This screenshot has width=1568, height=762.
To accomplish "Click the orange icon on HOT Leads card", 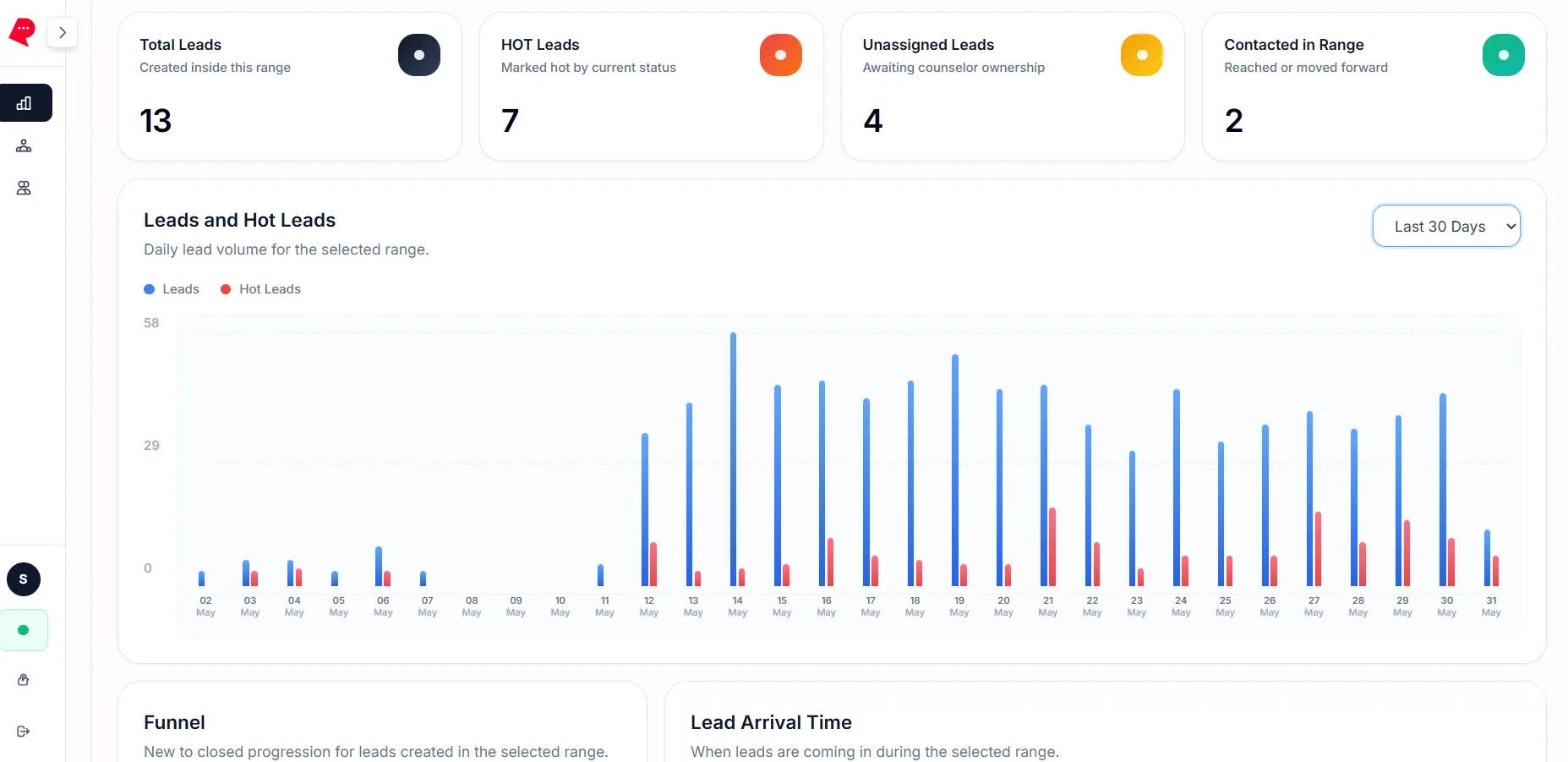I will [x=781, y=55].
